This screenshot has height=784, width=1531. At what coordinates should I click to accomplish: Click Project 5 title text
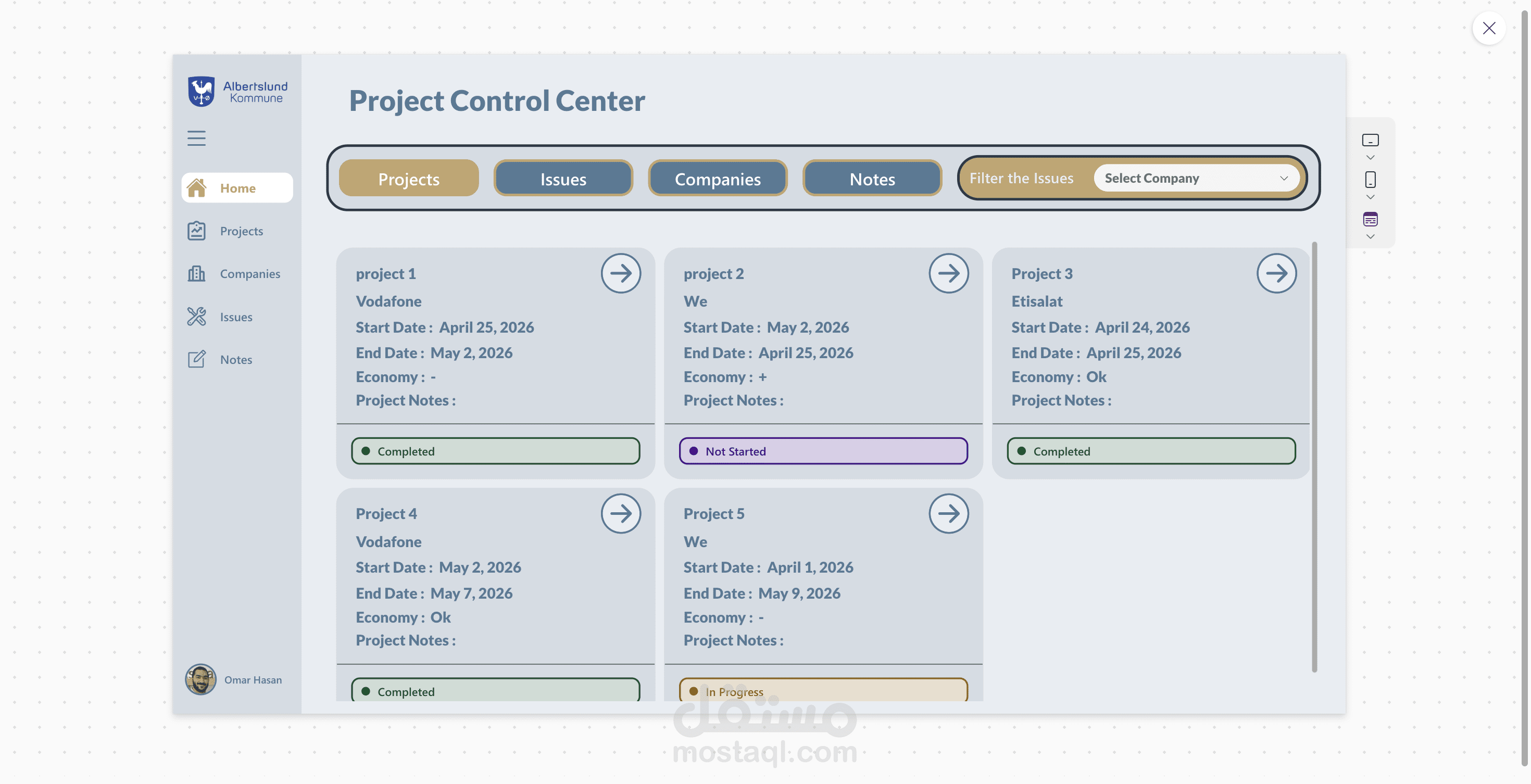(714, 514)
